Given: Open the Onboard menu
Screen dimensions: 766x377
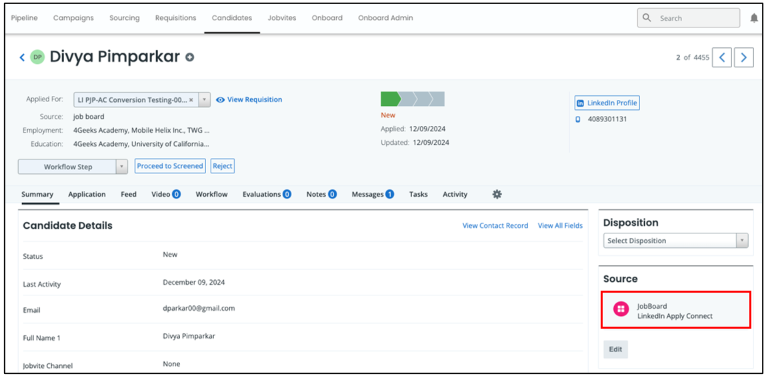Looking at the screenshot, I should pos(327,18).
